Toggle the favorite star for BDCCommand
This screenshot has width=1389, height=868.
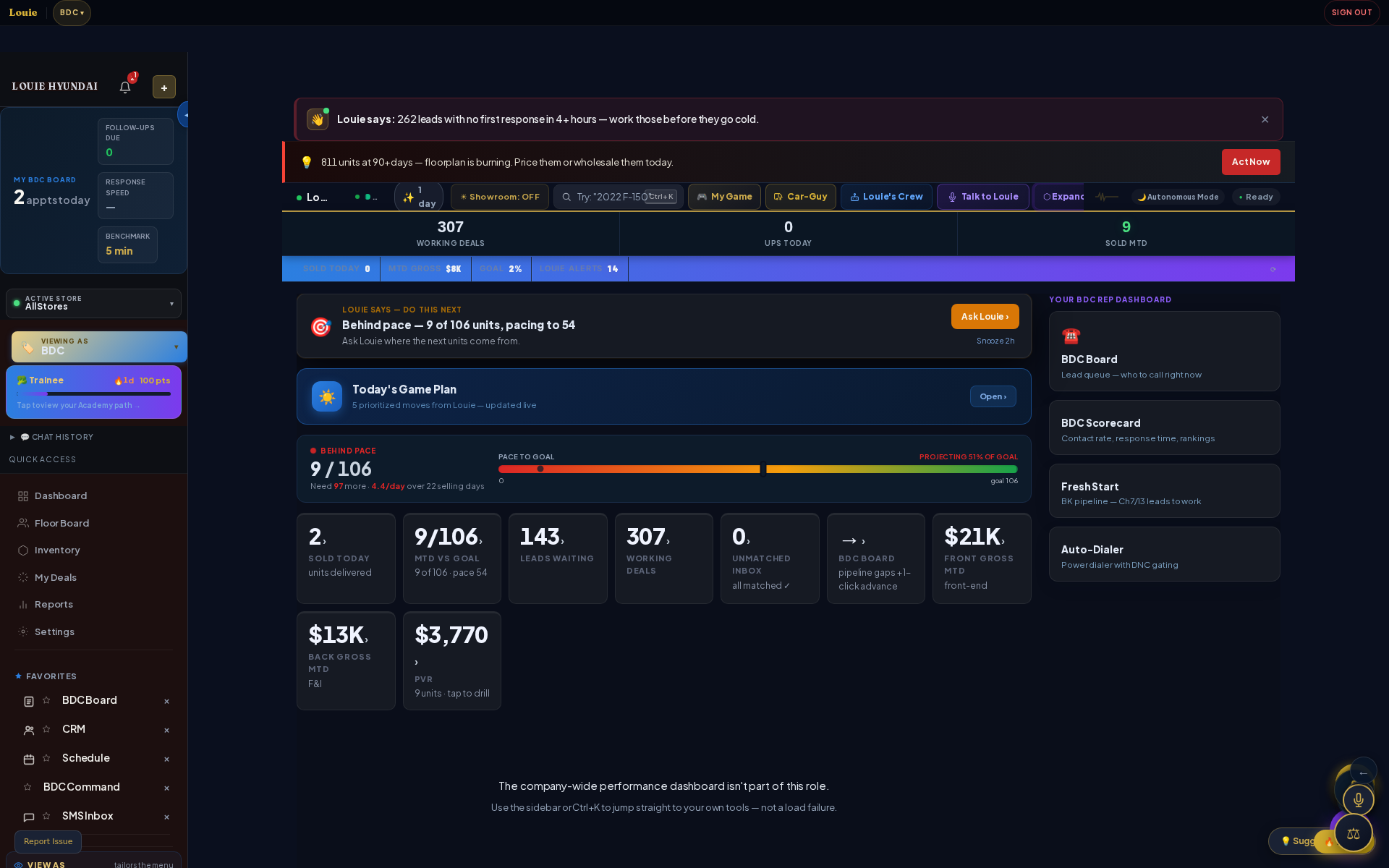(27, 787)
